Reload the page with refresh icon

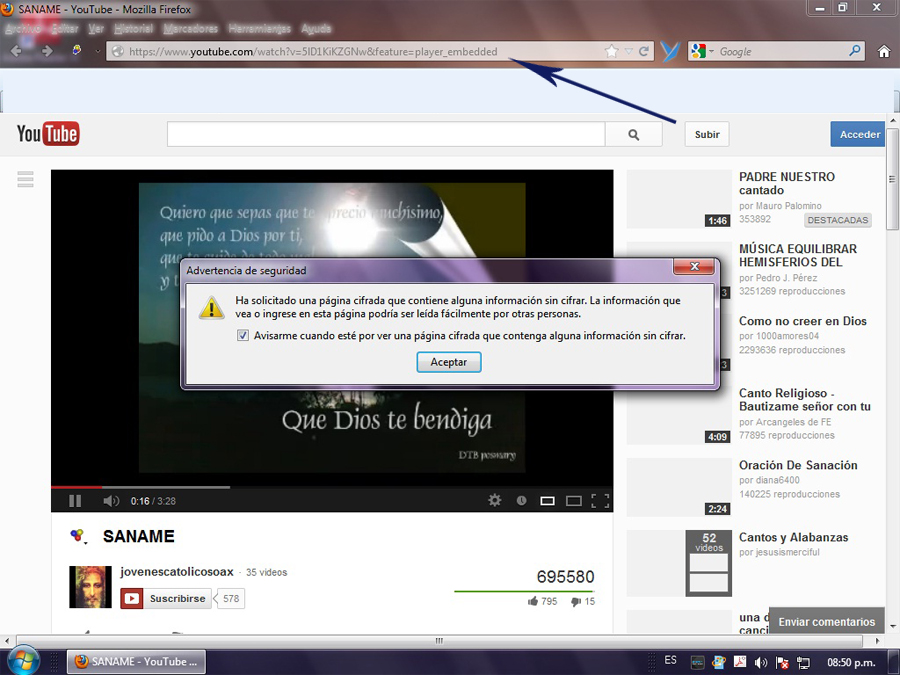click(644, 51)
